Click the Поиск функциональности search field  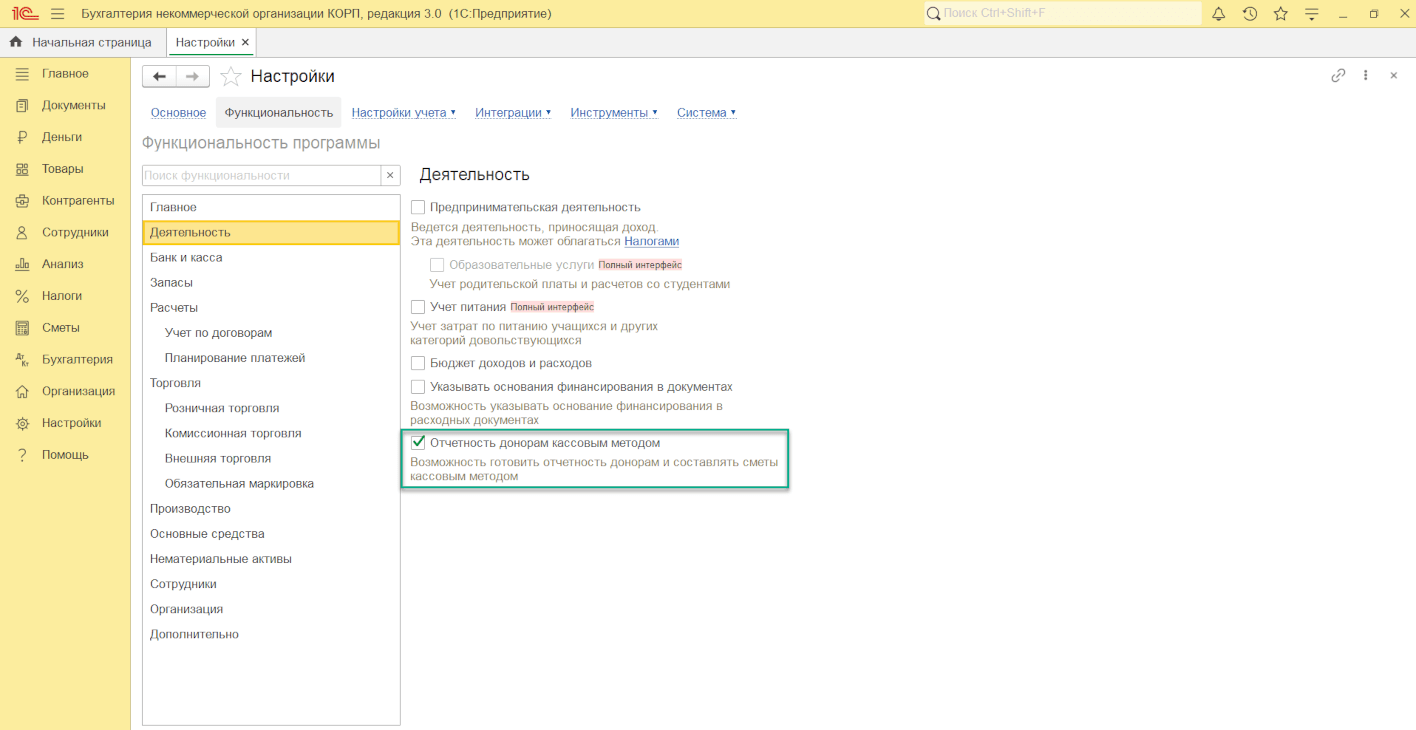[x=262, y=175]
